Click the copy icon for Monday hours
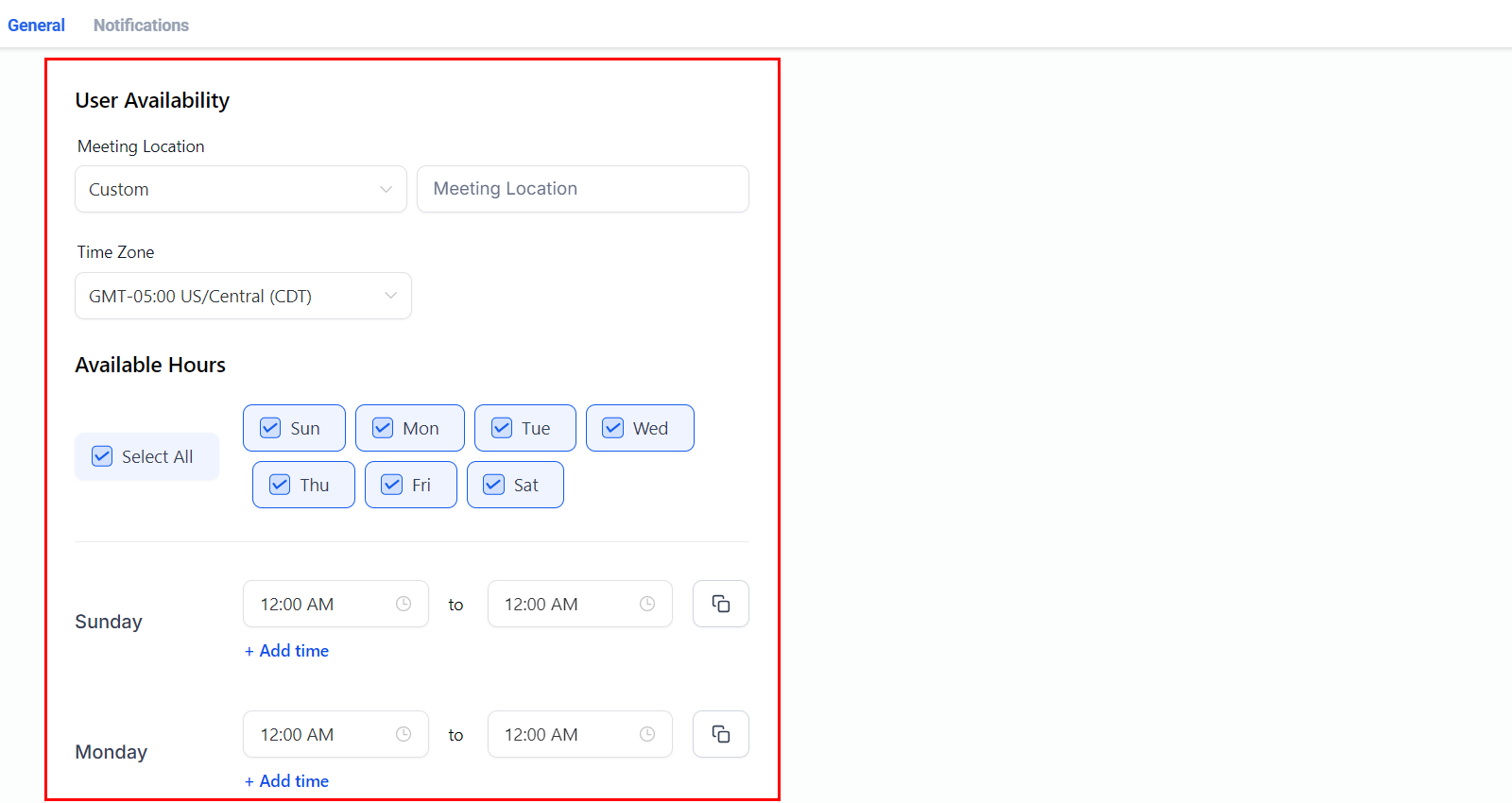The image size is (1512, 803). (x=720, y=734)
